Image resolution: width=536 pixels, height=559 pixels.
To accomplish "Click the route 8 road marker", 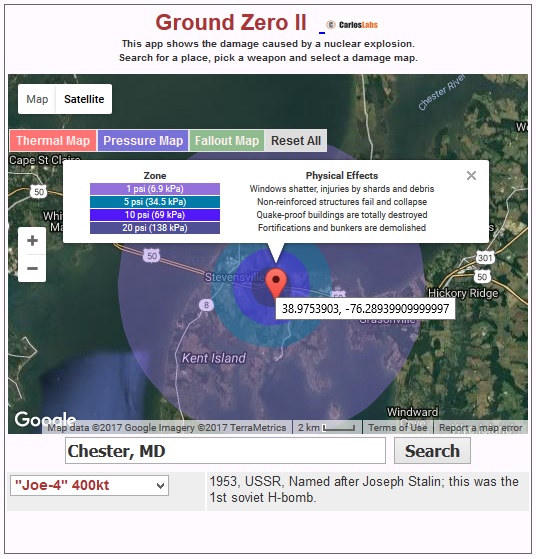I will 206,305.
